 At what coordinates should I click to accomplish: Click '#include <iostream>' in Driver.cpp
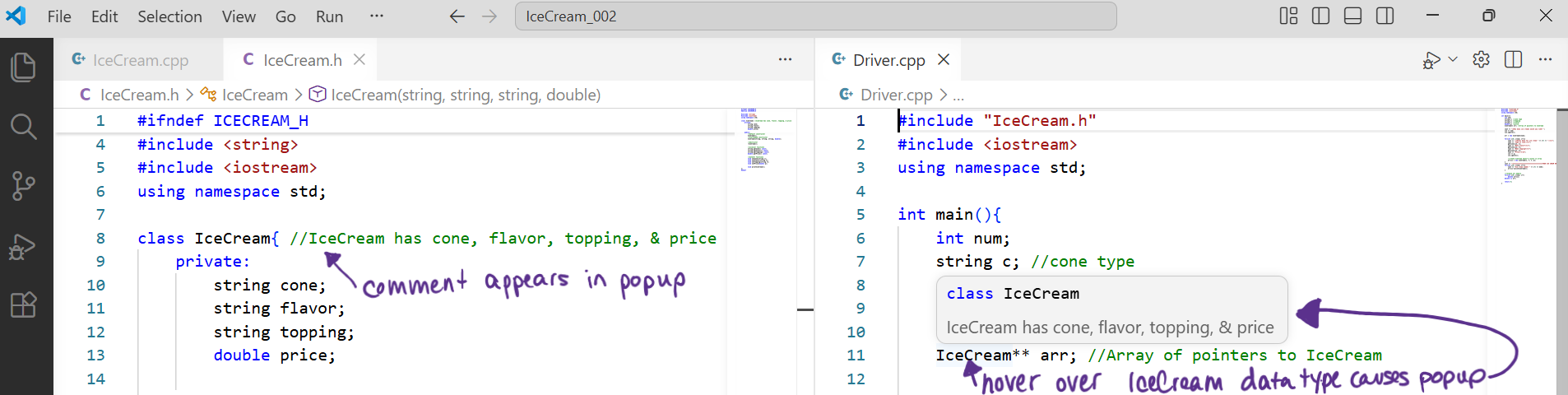coord(987,145)
